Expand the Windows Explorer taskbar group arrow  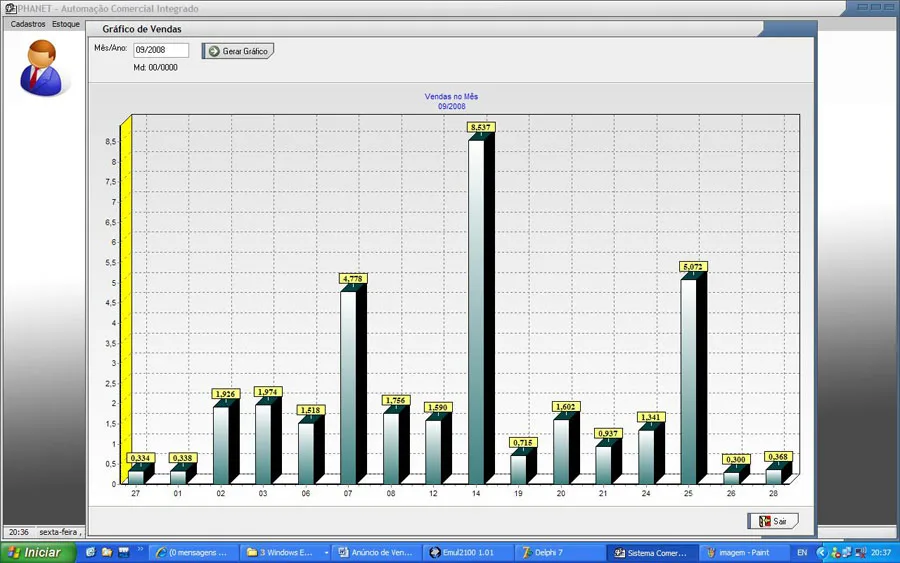coord(326,553)
